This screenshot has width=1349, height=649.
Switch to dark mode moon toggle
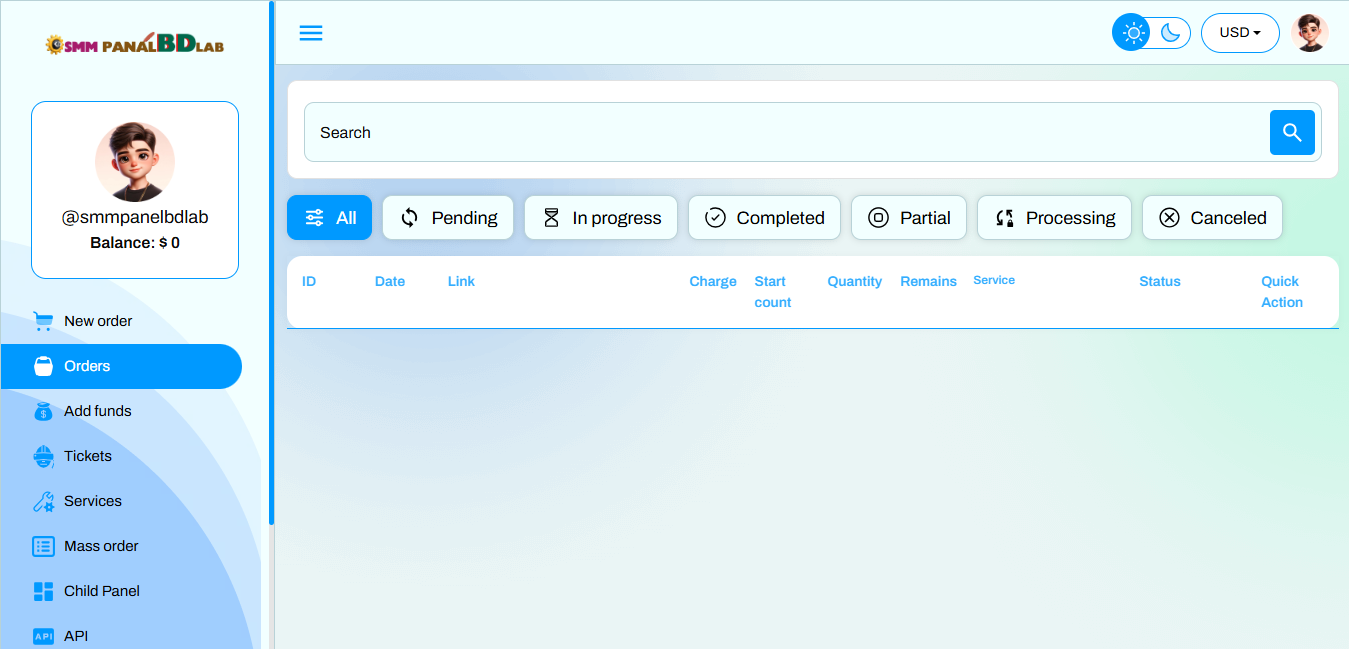pos(1171,33)
